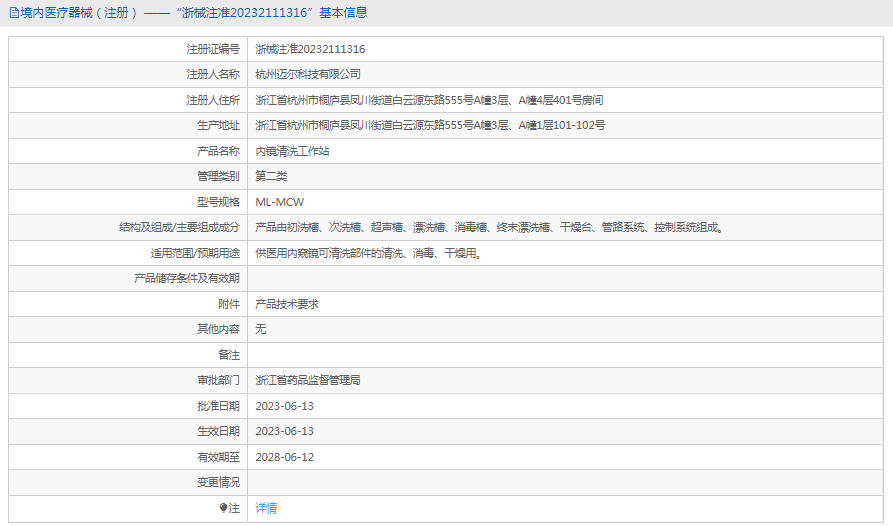Click the 产品名称 row label
Image resolution: width=893 pixels, height=526 pixels.
click(218, 151)
